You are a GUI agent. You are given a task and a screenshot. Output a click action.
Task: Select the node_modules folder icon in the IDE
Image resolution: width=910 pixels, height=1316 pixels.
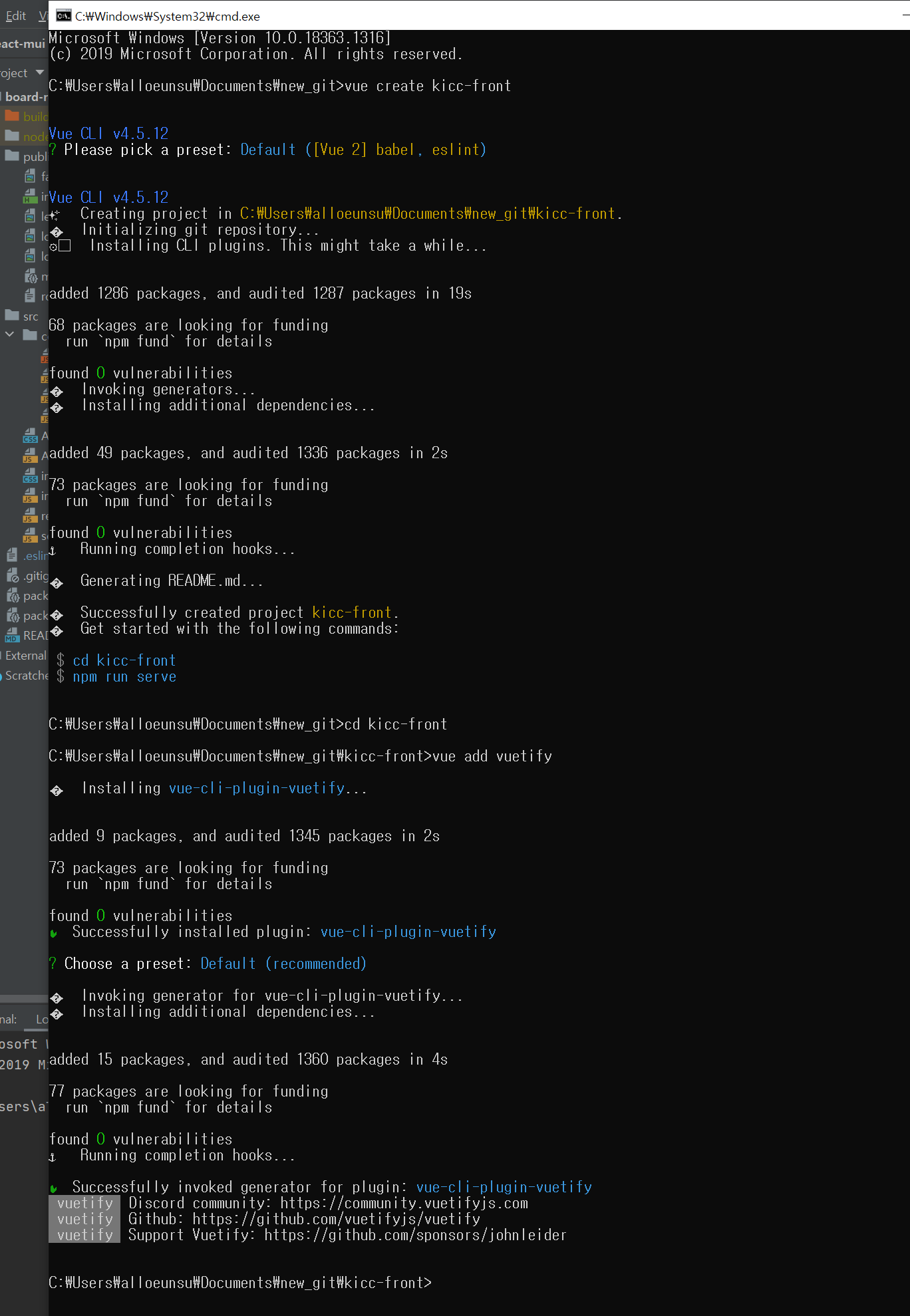[12, 136]
